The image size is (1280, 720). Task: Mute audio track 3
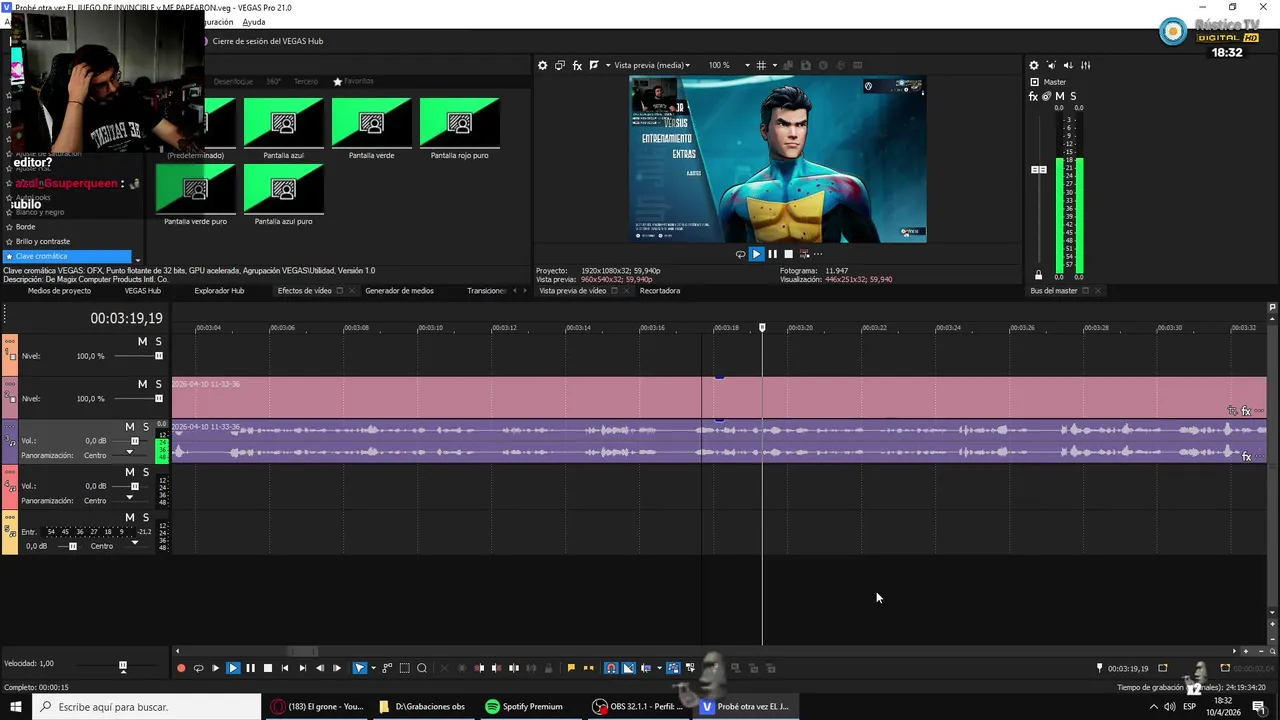coord(129,427)
